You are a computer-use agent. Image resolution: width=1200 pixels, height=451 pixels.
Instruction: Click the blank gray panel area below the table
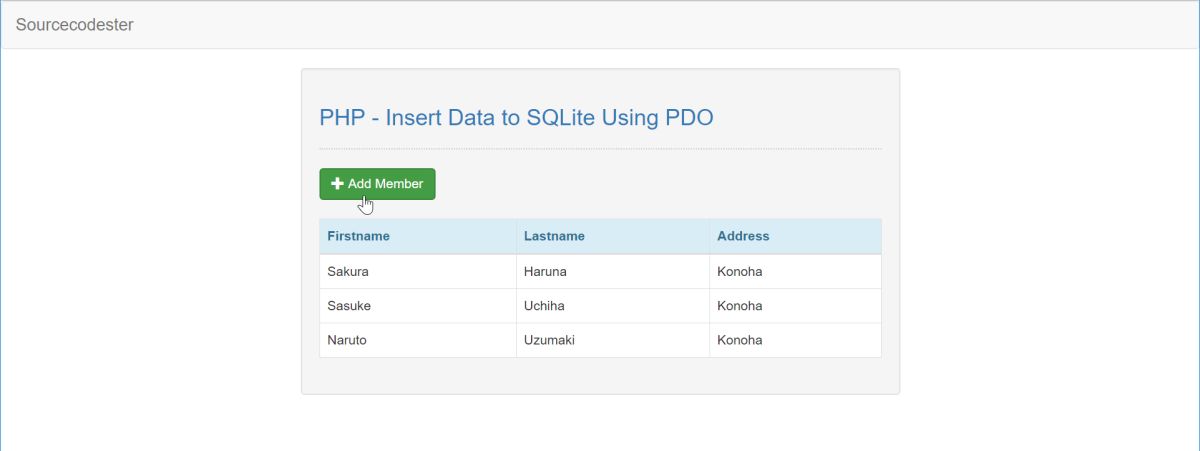click(x=600, y=376)
